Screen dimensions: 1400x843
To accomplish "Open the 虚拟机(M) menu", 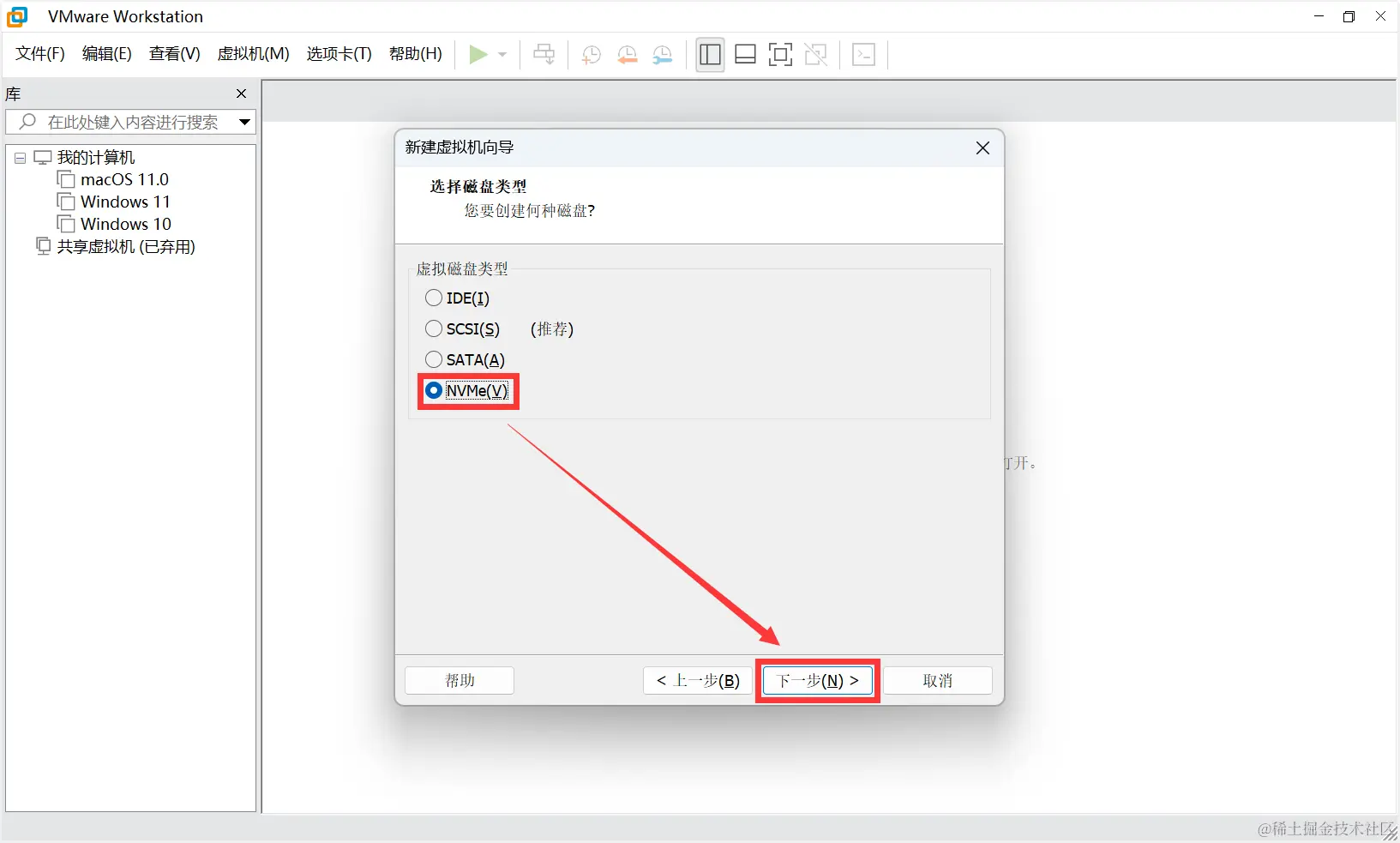I will click(x=254, y=54).
